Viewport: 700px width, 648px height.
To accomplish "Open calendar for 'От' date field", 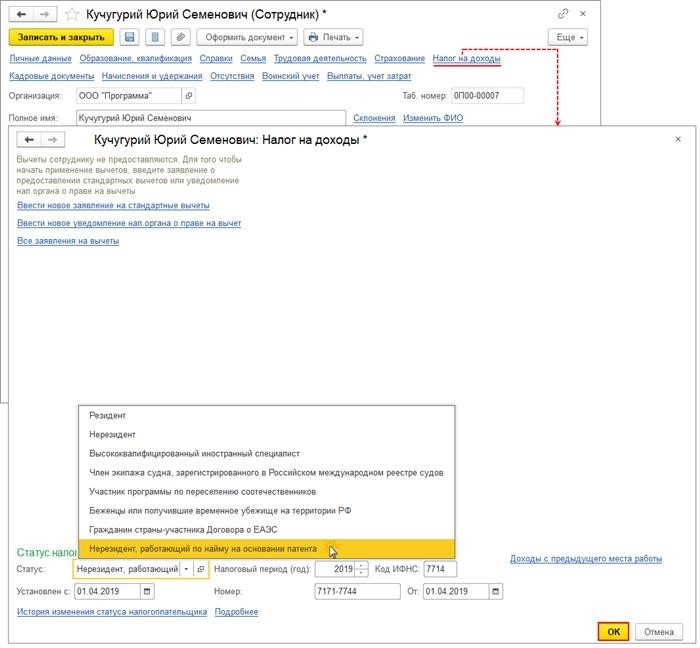I will [x=495, y=591].
